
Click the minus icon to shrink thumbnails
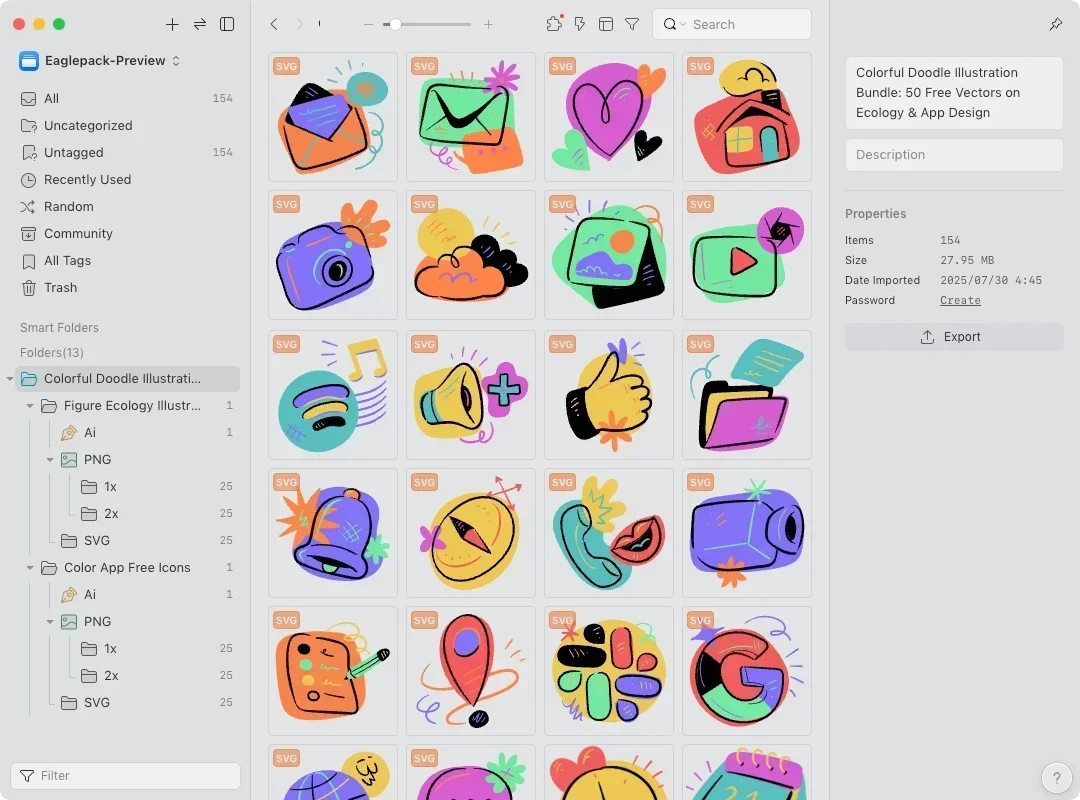point(368,25)
